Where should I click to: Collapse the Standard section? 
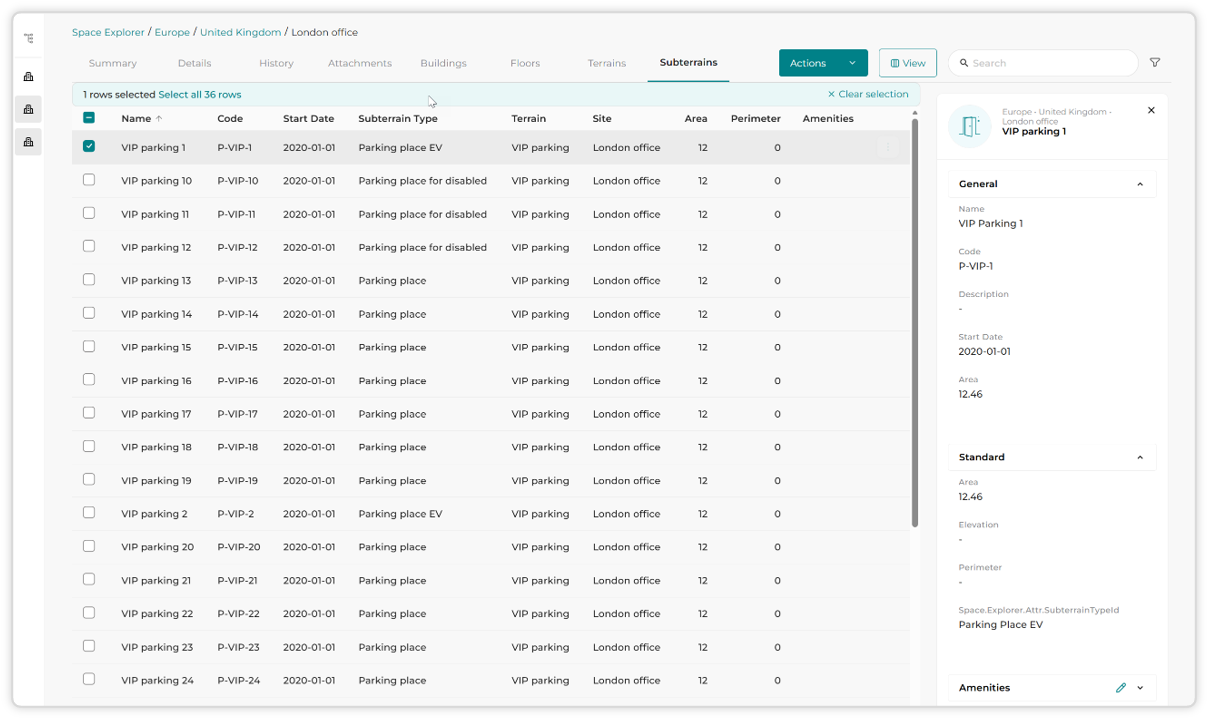pos(1140,457)
